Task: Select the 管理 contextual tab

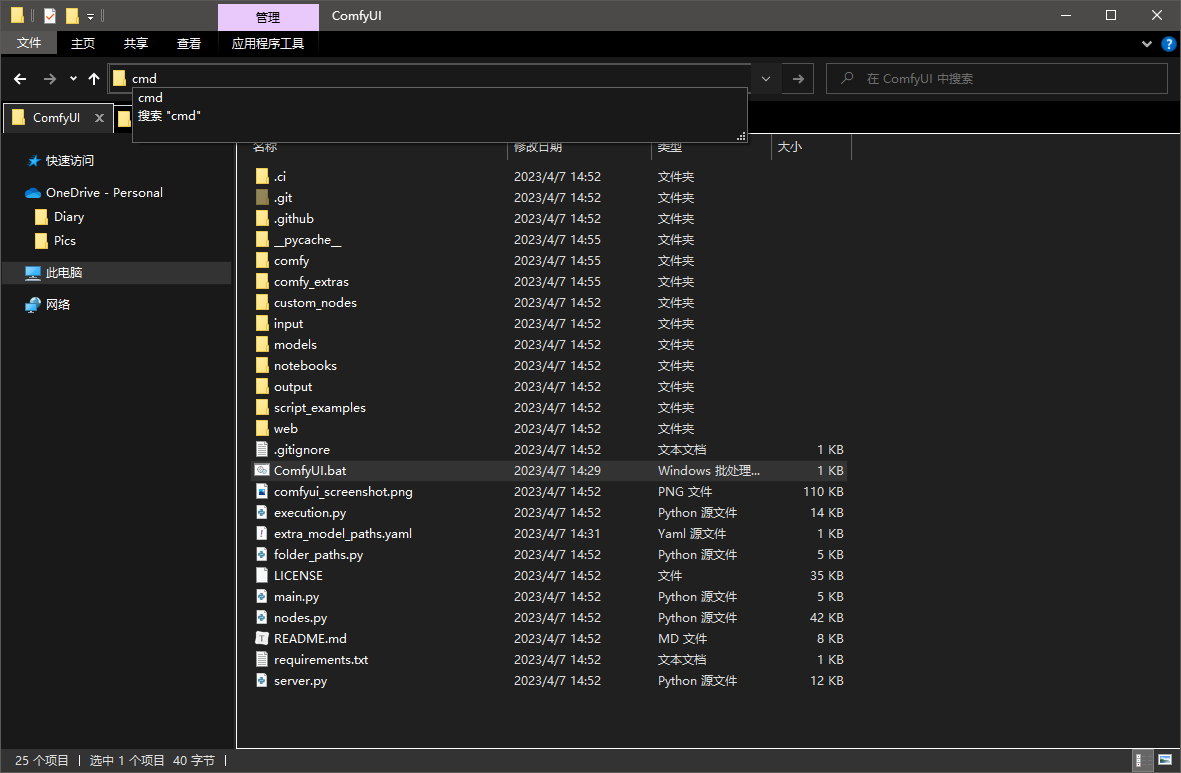Action: click(x=268, y=17)
